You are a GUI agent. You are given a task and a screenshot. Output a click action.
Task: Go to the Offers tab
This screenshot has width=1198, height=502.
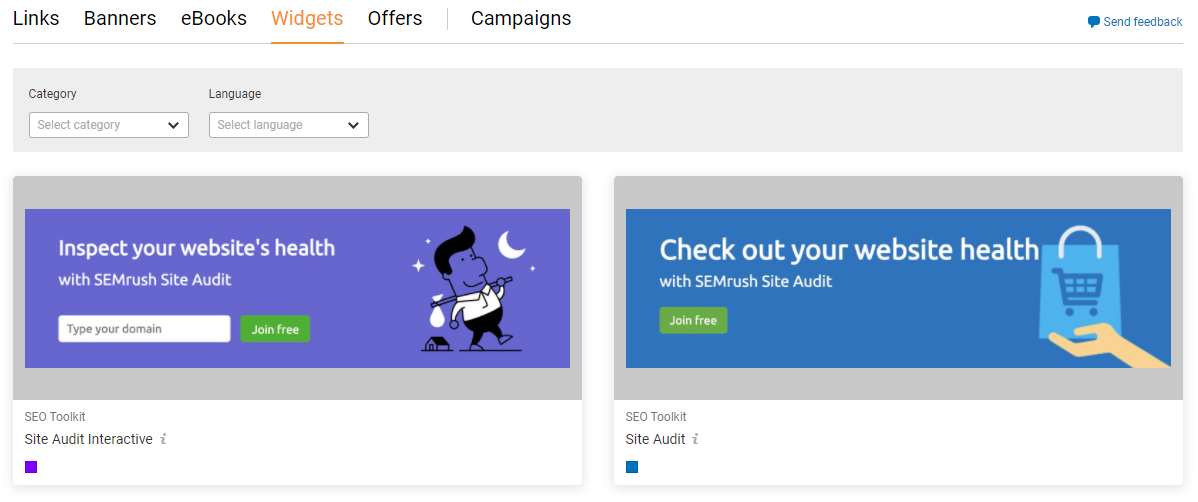[395, 18]
